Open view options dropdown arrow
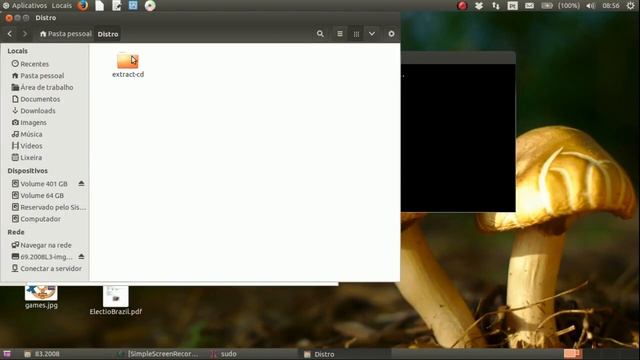This screenshot has width=640, height=360. (372, 34)
